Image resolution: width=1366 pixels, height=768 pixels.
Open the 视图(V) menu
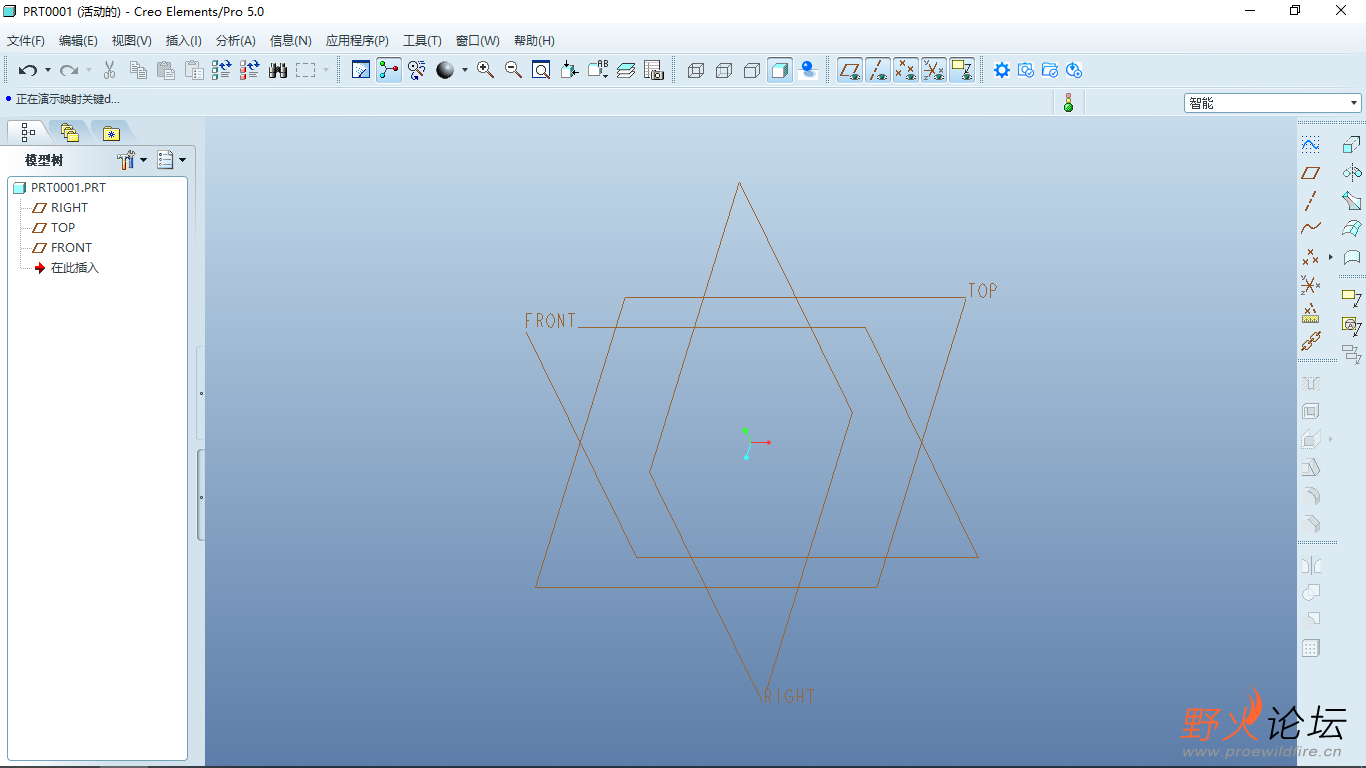(x=131, y=41)
